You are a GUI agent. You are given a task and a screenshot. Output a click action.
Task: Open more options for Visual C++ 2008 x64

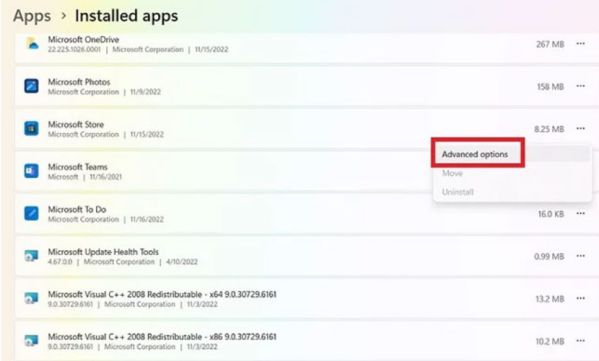(x=581, y=298)
